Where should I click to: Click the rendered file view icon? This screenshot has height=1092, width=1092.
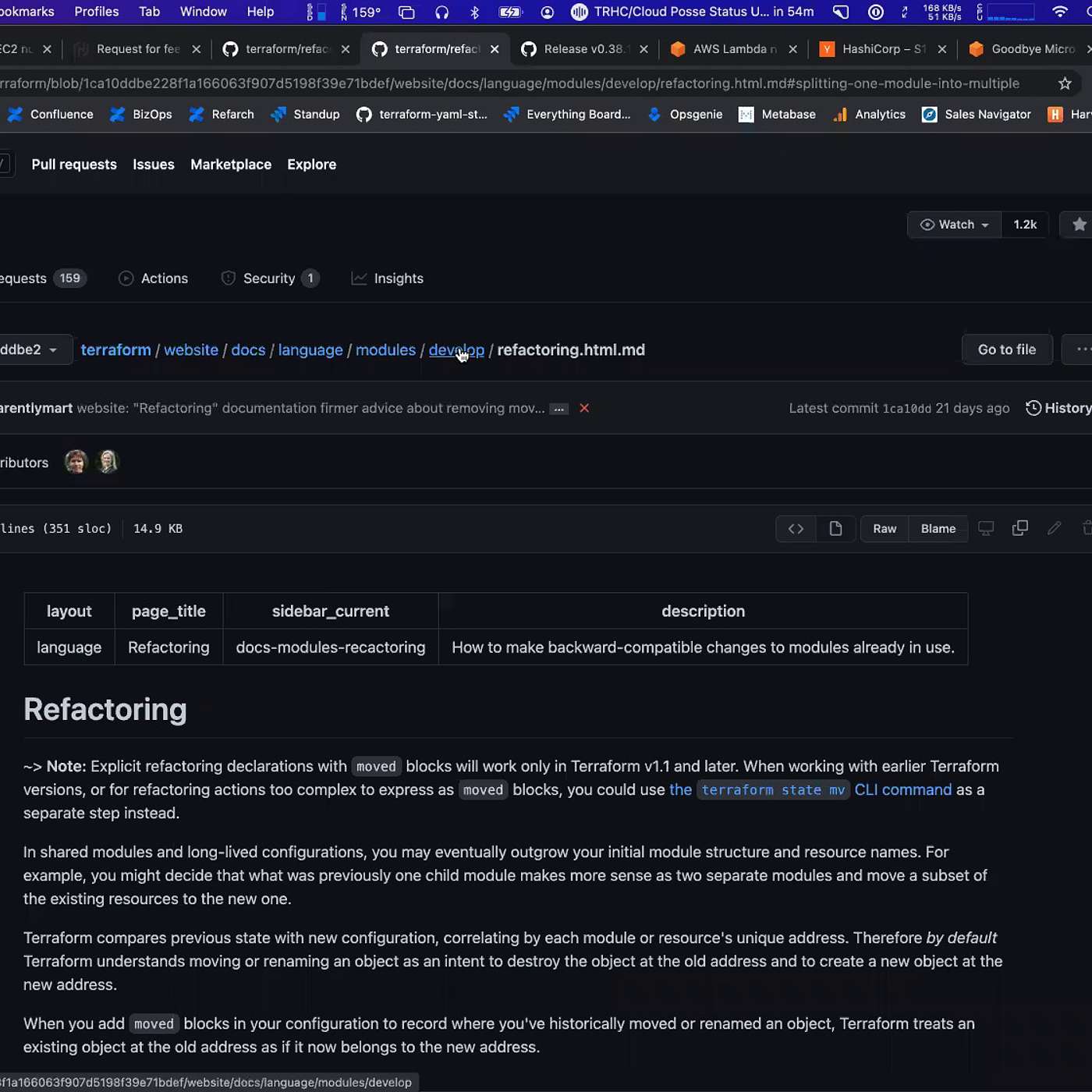point(835,529)
